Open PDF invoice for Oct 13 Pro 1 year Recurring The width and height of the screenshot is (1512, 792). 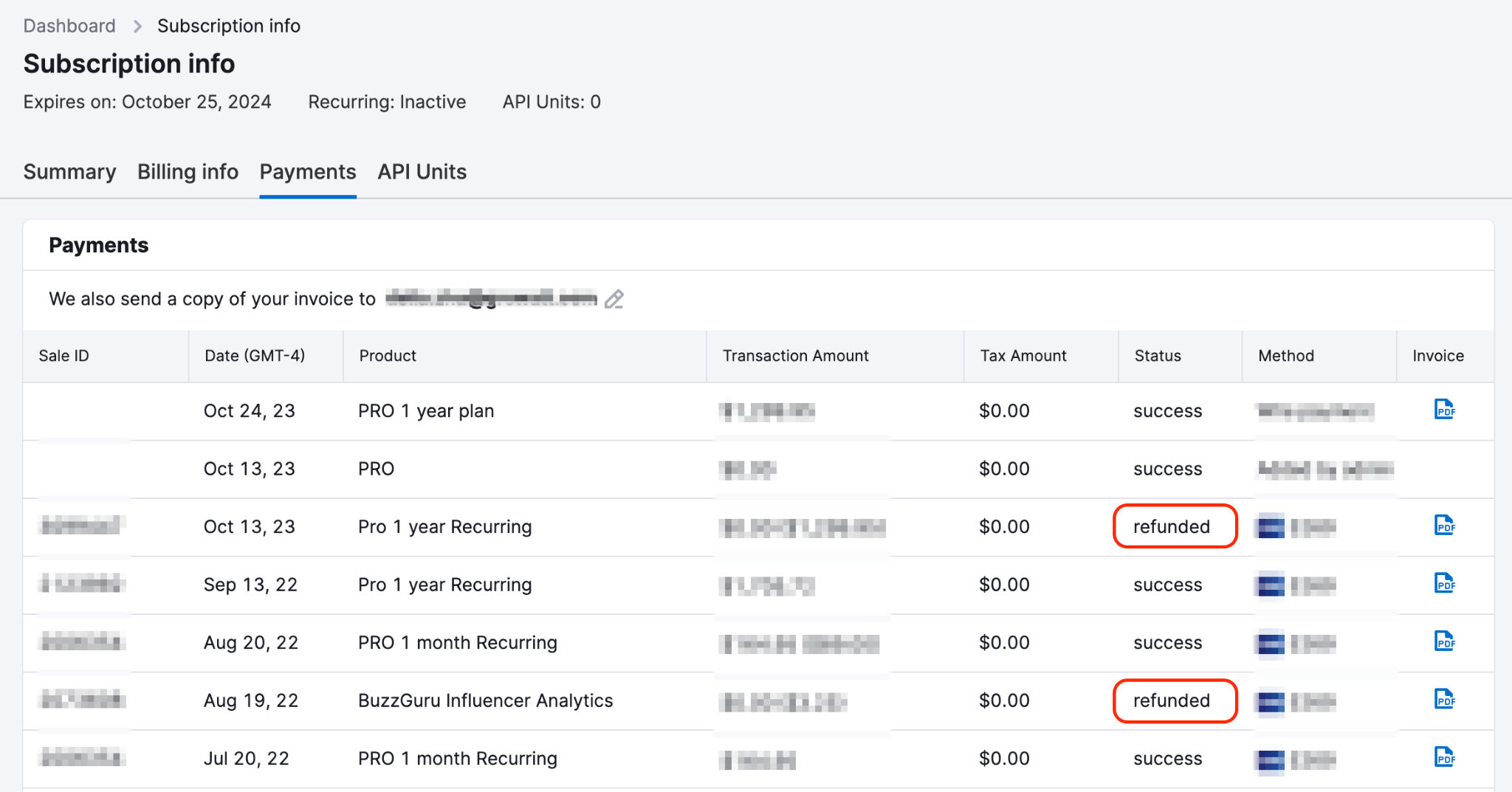click(x=1444, y=526)
